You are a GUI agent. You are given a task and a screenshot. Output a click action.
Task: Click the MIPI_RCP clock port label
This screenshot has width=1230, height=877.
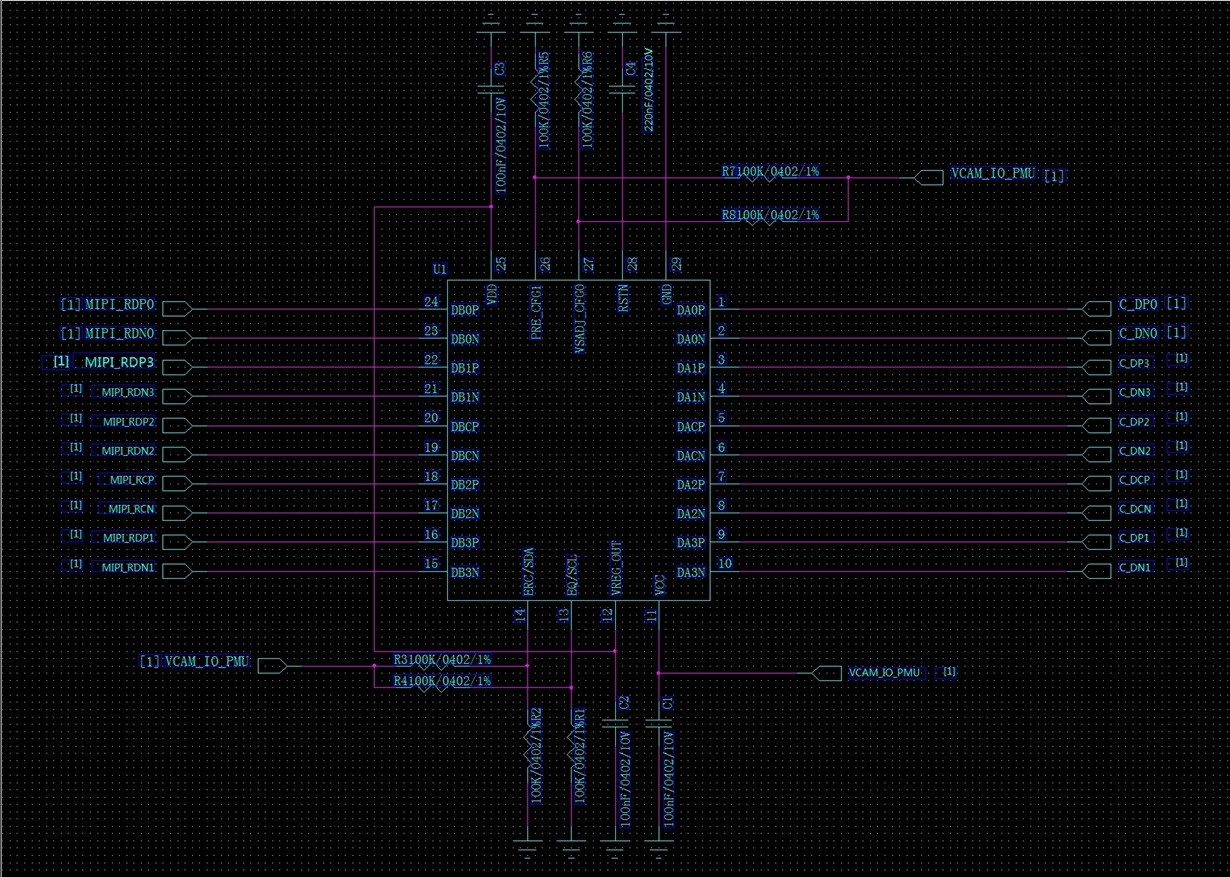tap(132, 480)
